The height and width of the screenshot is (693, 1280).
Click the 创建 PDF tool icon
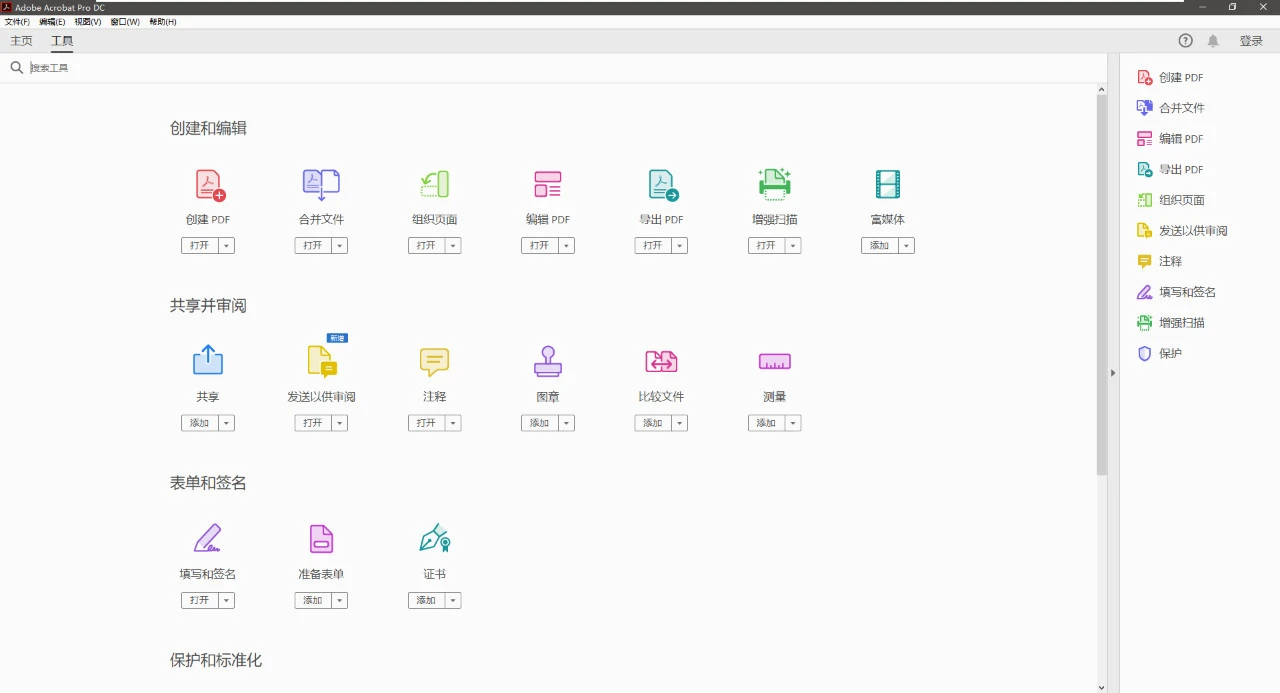(209, 185)
